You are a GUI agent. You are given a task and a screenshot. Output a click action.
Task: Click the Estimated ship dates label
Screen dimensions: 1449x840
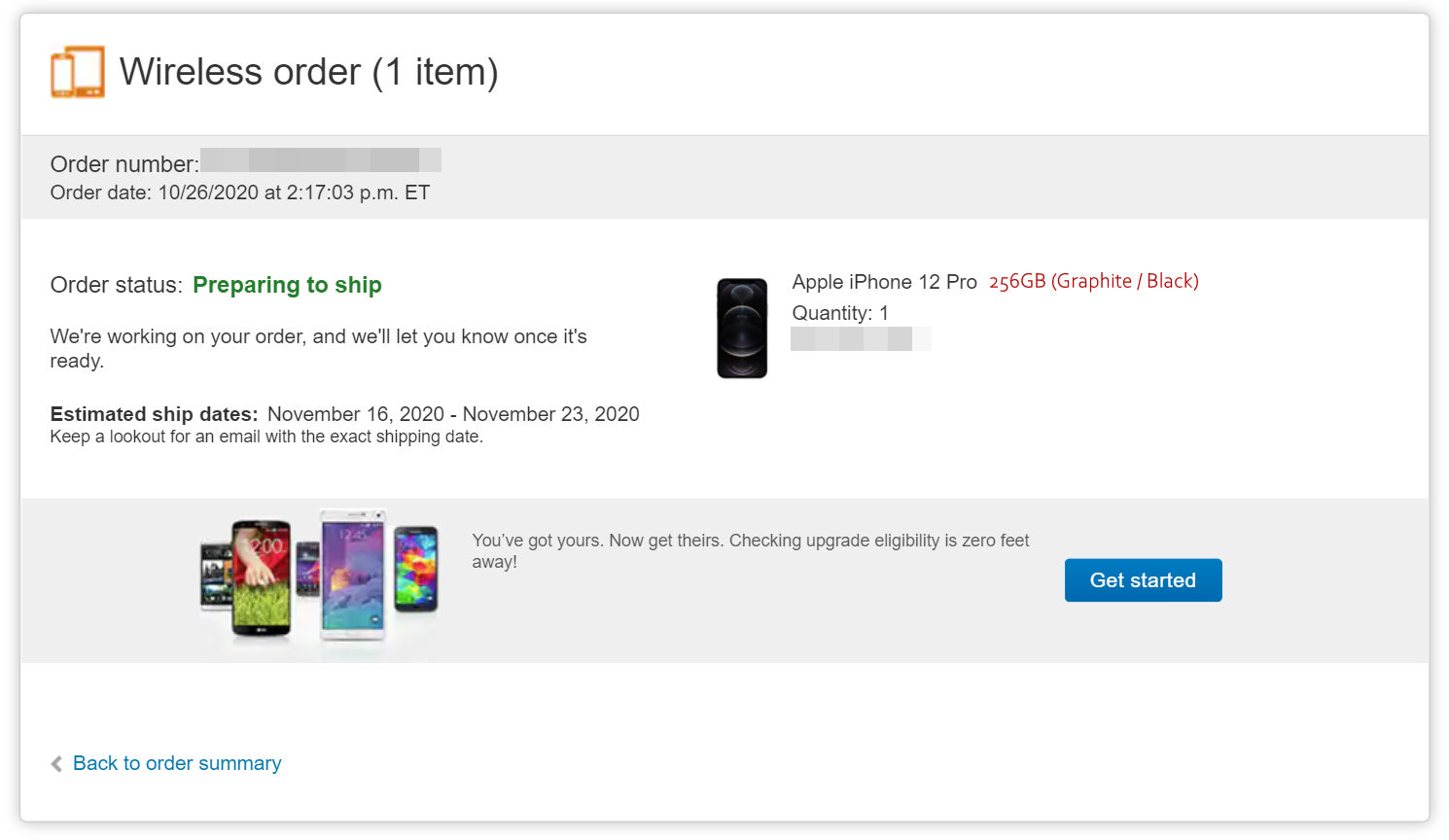click(x=154, y=414)
